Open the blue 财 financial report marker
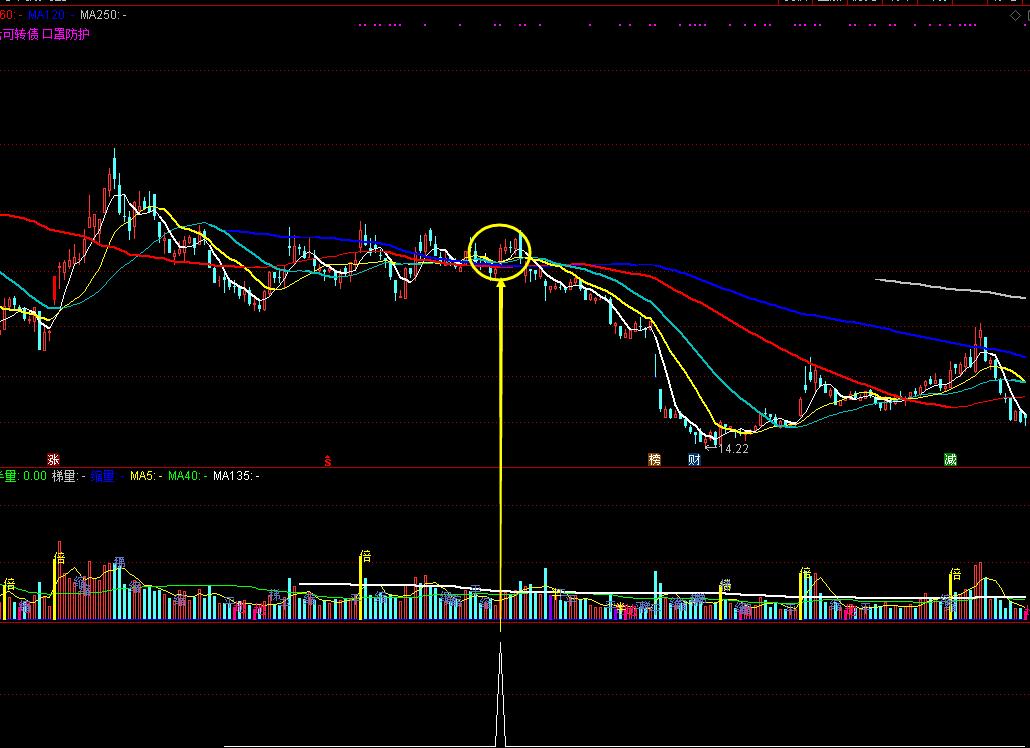The width and height of the screenshot is (1030, 748). coord(694,460)
